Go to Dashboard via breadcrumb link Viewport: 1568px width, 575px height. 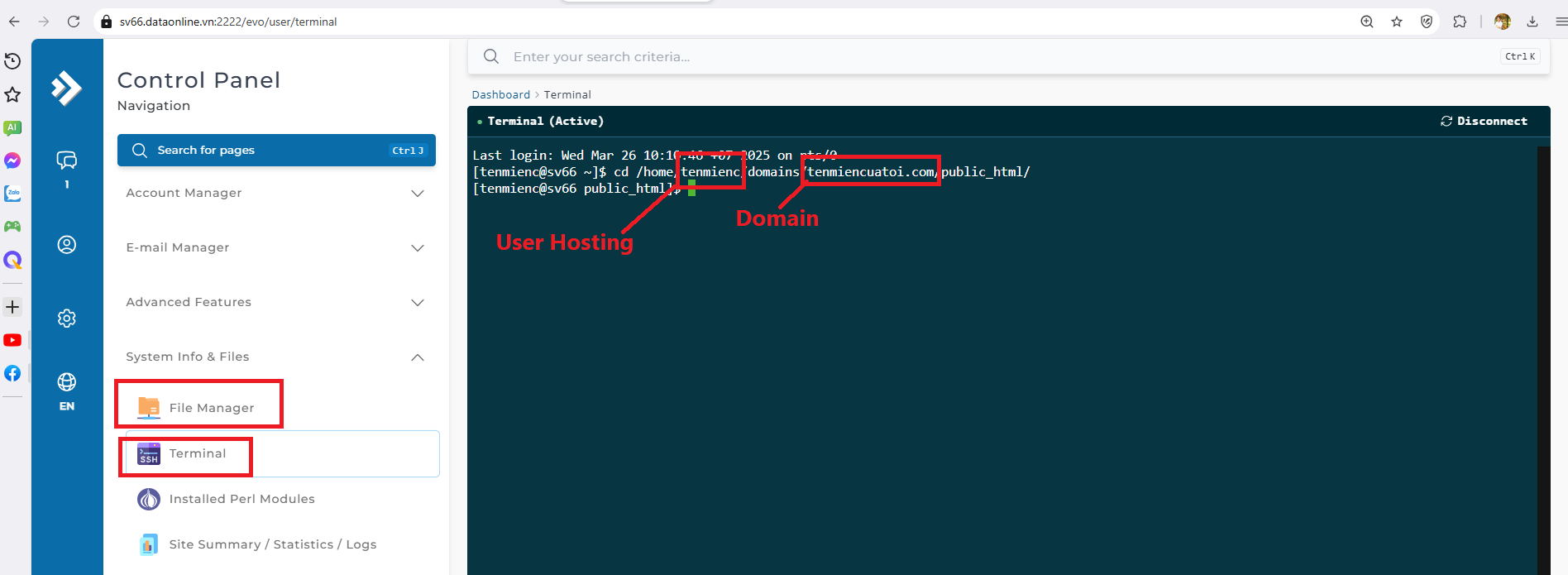click(500, 94)
